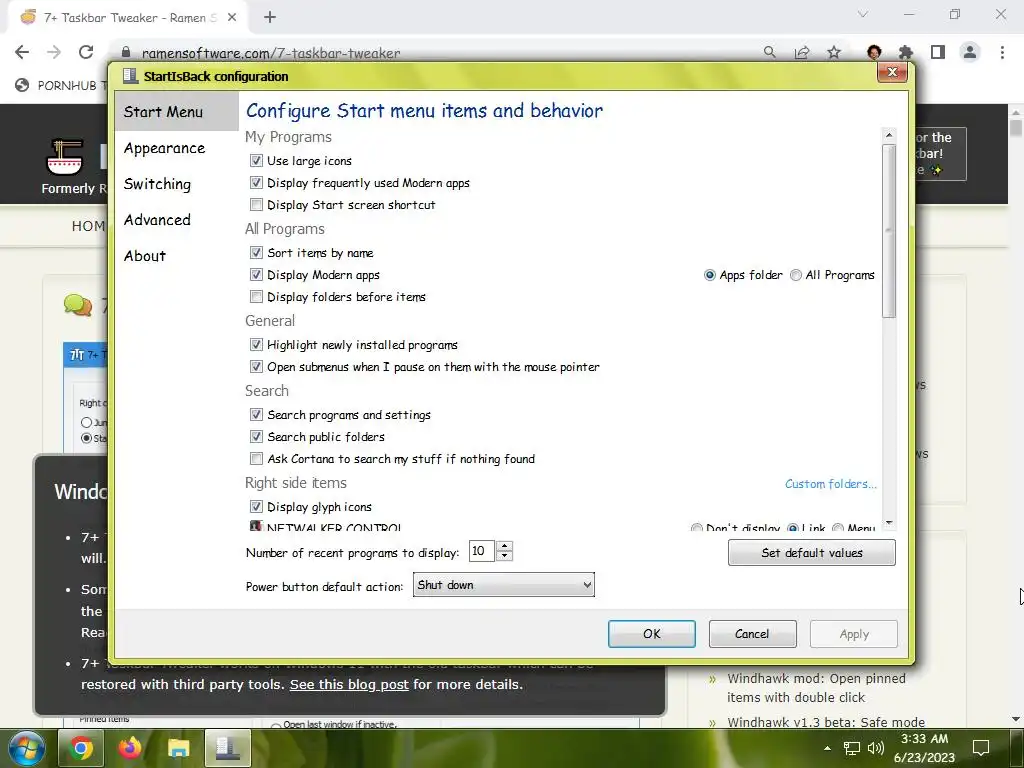The width and height of the screenshot is (1024, 768).
Task: Click the site lock icon
Action: [x=126, y=53]
